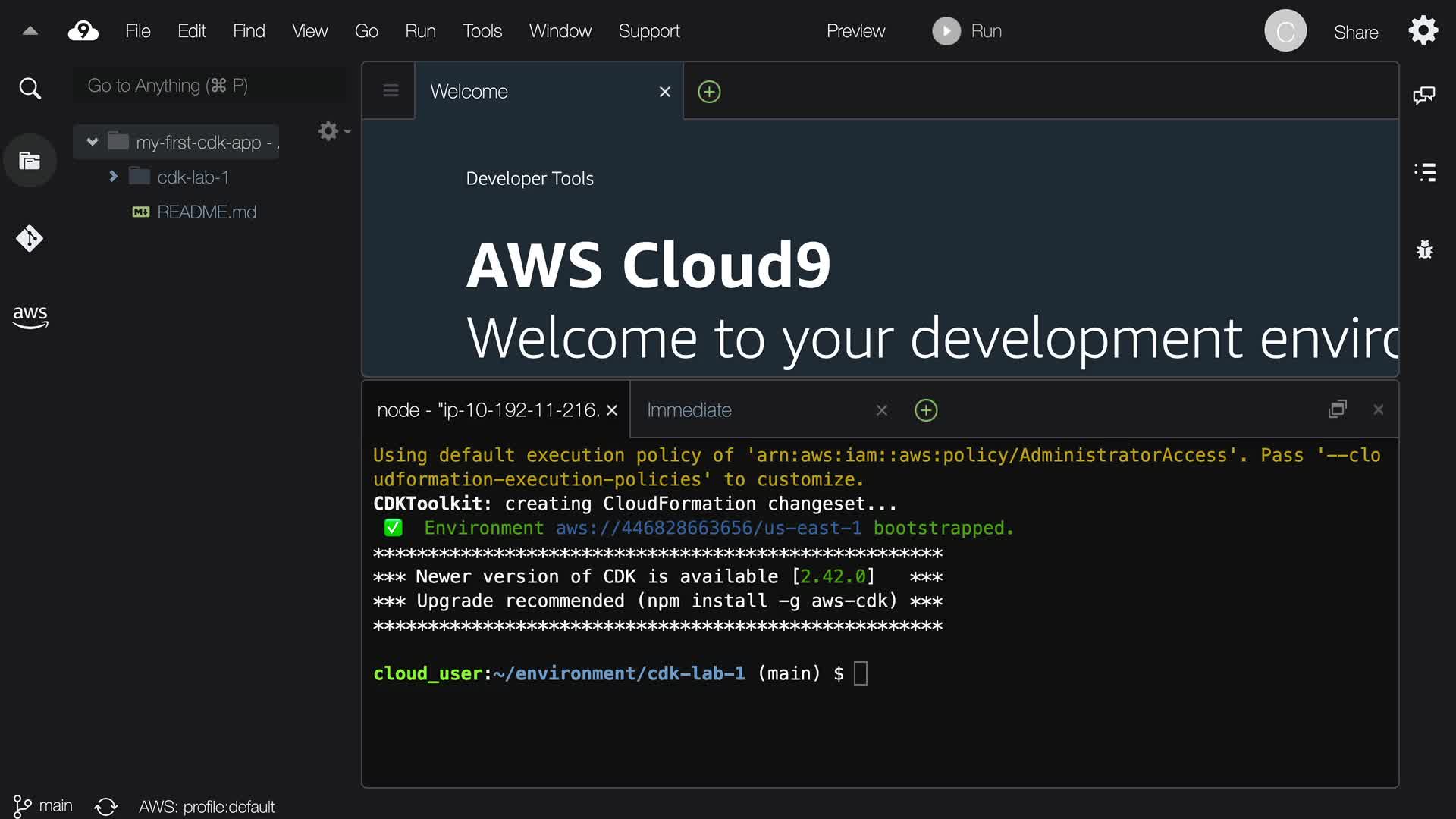Open the AWS Toolkit sidebar panel
The image size is (1456, 819).
point(30,316)
